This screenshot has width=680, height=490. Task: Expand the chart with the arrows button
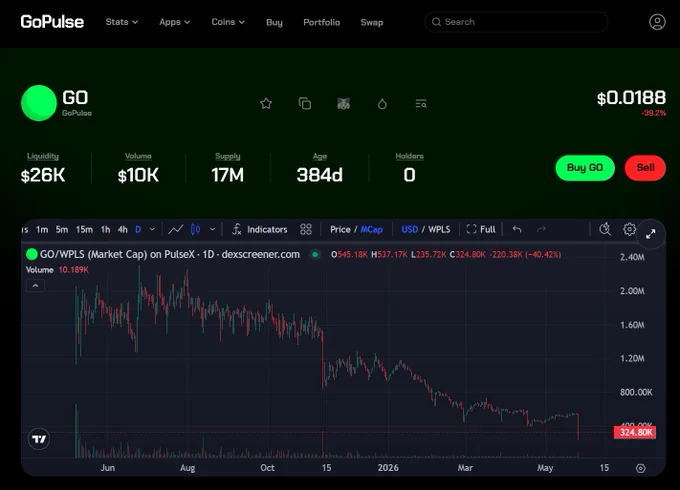point(651,234)
